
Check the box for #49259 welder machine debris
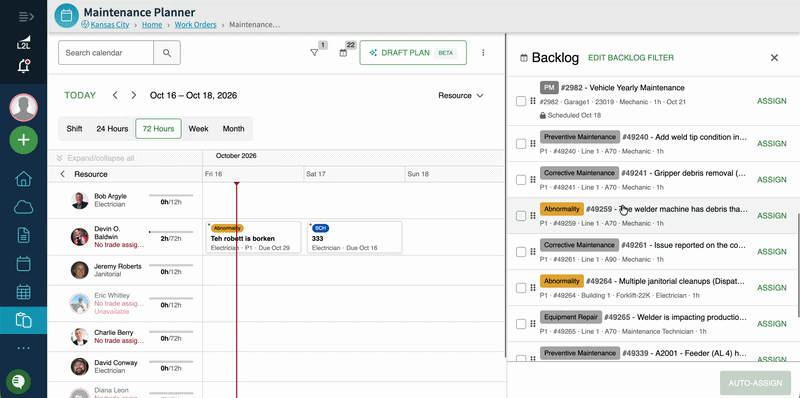520,216
